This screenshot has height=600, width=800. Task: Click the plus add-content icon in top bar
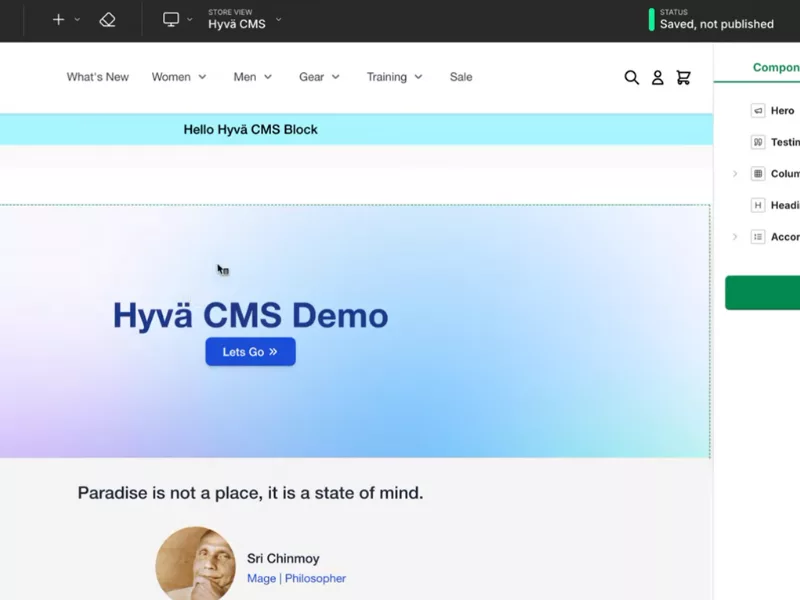click(58, 19)
